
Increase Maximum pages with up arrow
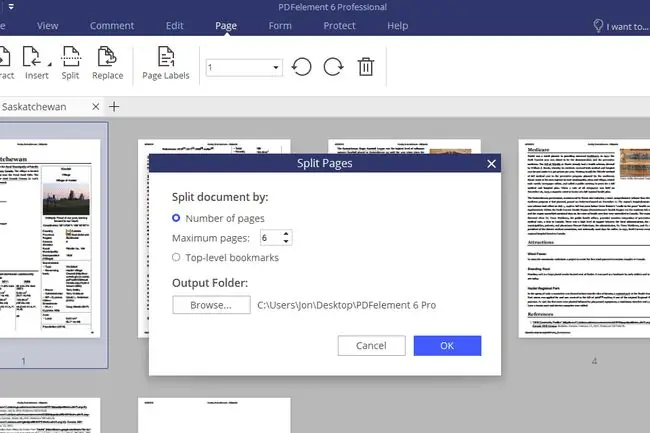click(286, 234)
